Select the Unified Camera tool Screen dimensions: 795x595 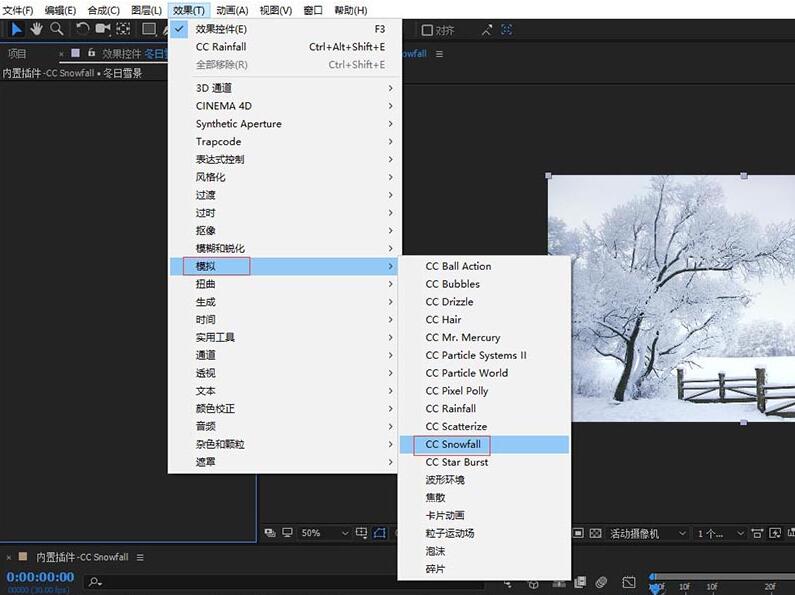coord(103,29)
